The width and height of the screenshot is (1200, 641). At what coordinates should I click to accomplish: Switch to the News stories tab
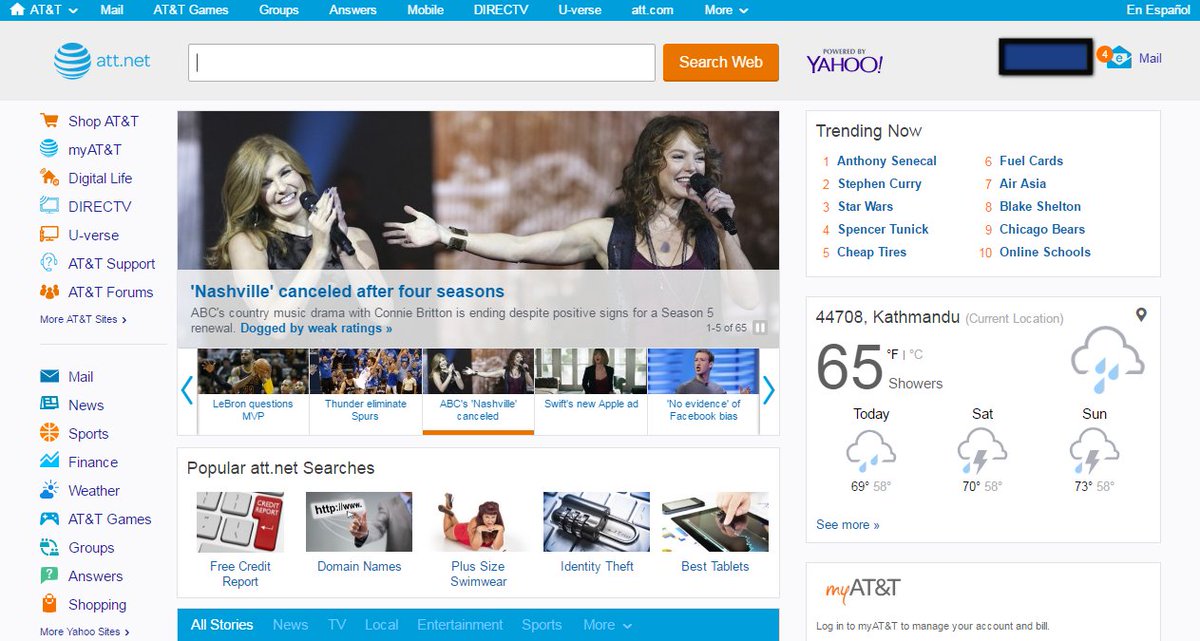pyautogui.click(x=290, y=625)
